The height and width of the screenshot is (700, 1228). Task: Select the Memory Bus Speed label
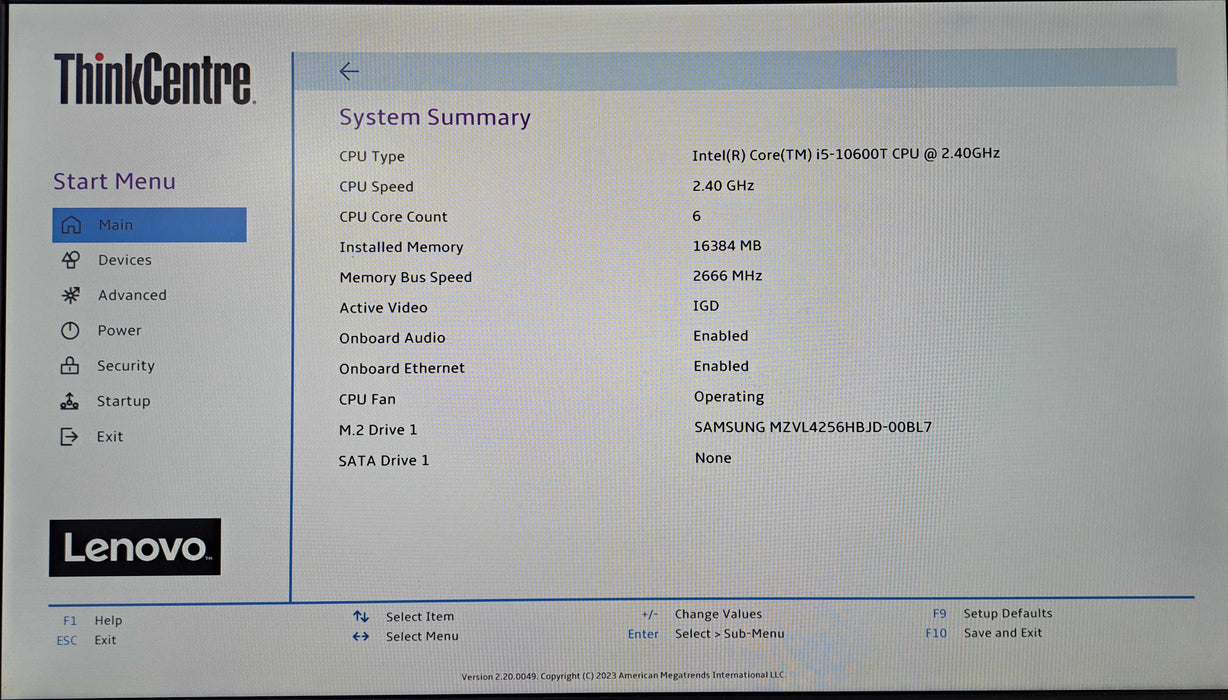coord(405,278)
